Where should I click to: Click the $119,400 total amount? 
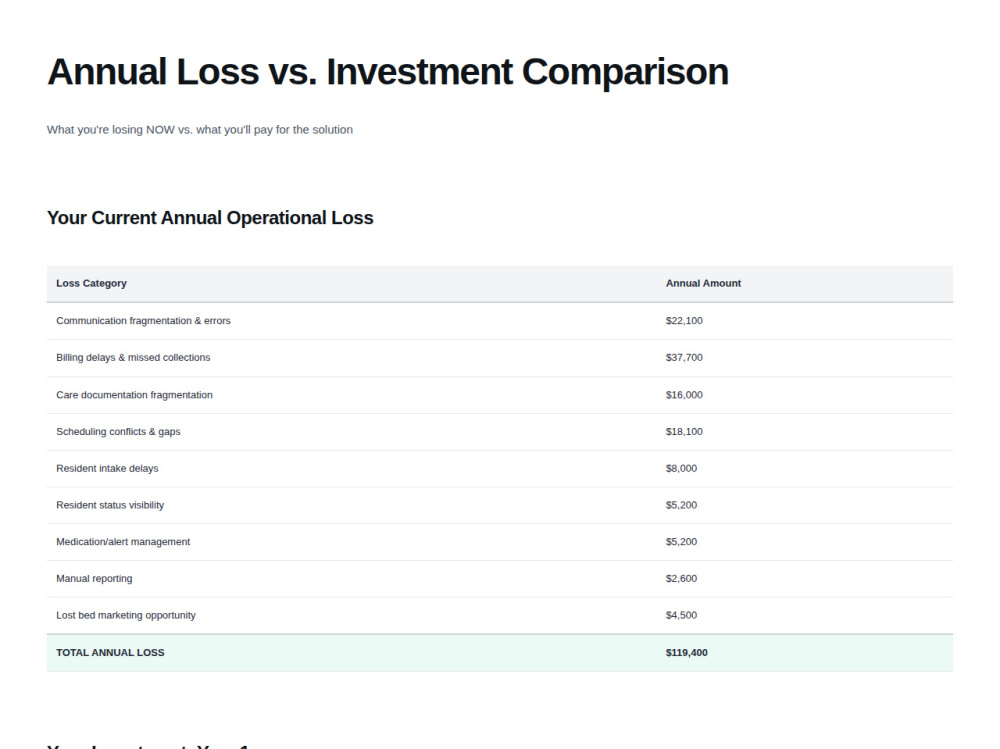686,653
